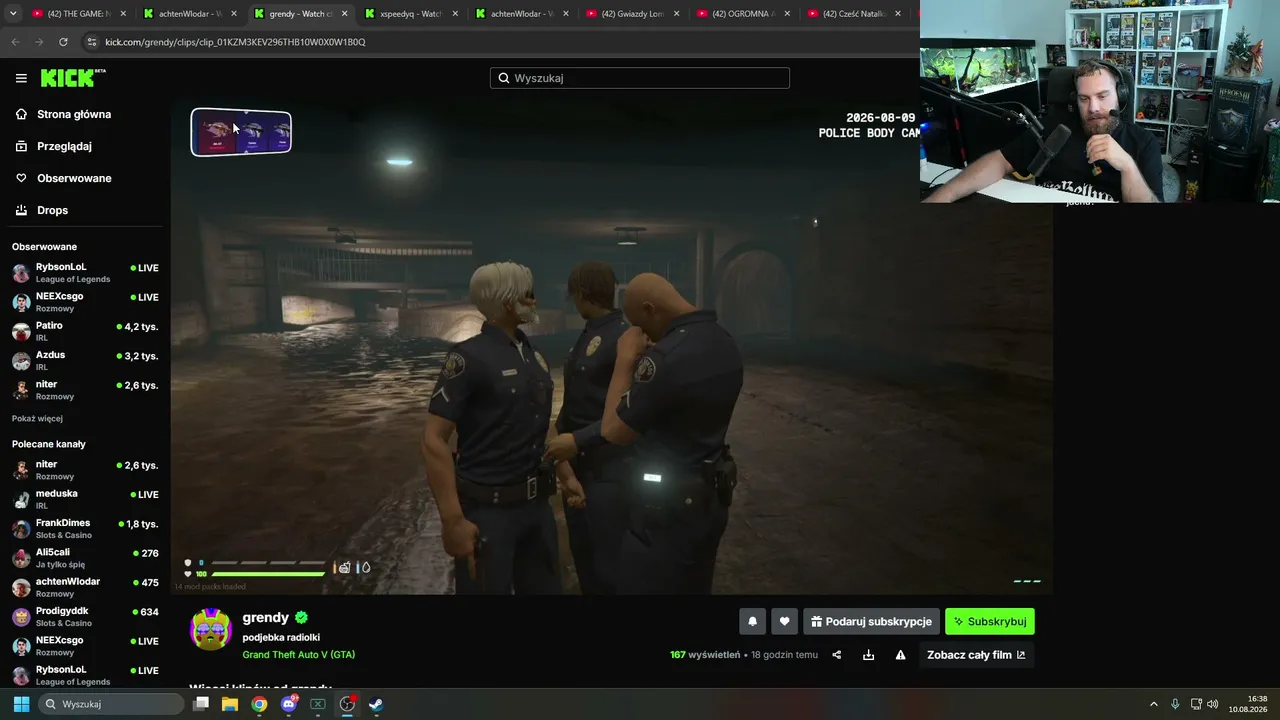This screenshot has height=720, width=1280.
Task: Open Grand Theft Auto V (GTA) category link
Action: point(299,655)
